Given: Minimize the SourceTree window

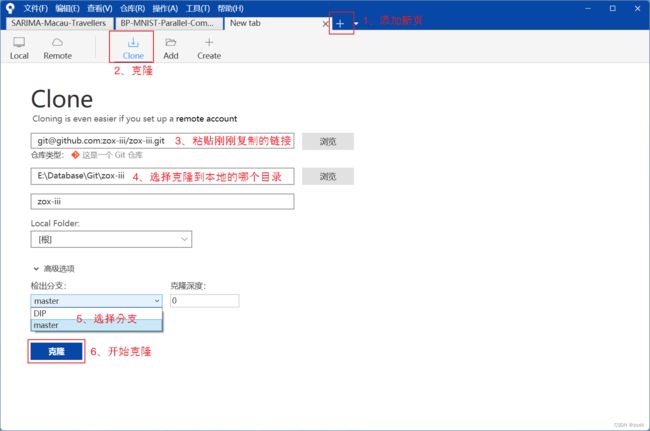Looking at the screenshot, I should [588, 8].
